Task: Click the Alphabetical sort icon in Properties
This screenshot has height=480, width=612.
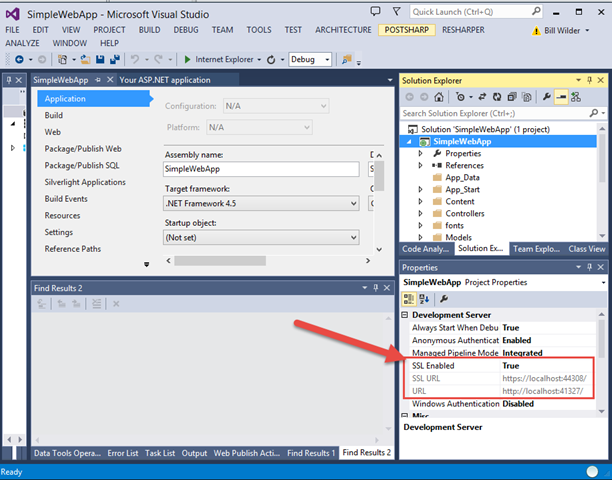Action: 424,299
